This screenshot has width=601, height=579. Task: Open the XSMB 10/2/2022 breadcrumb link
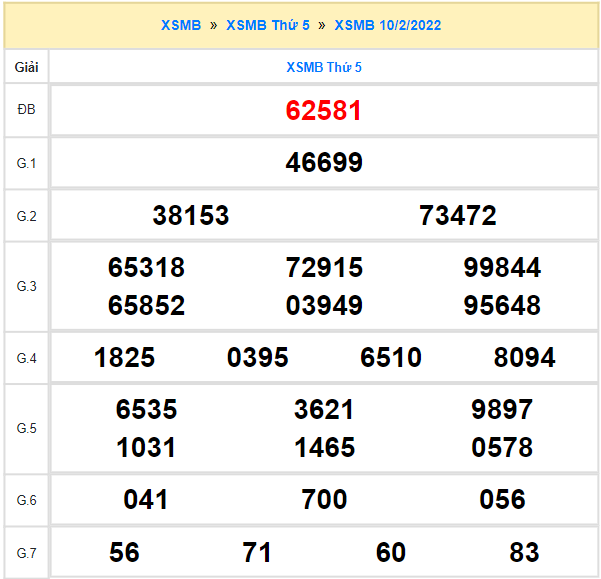pos(387,25)
